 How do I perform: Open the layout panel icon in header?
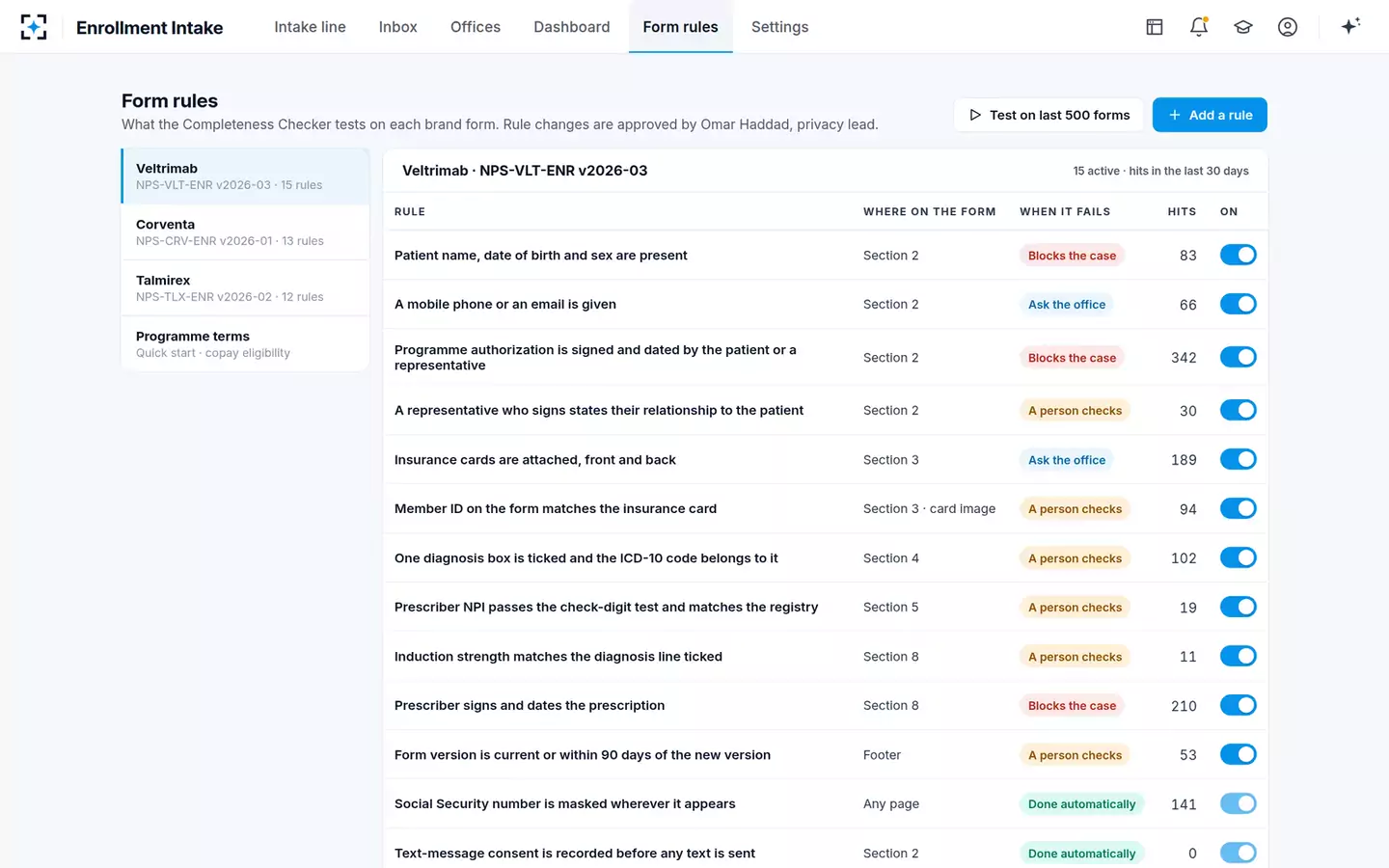tap(1155, 27)
